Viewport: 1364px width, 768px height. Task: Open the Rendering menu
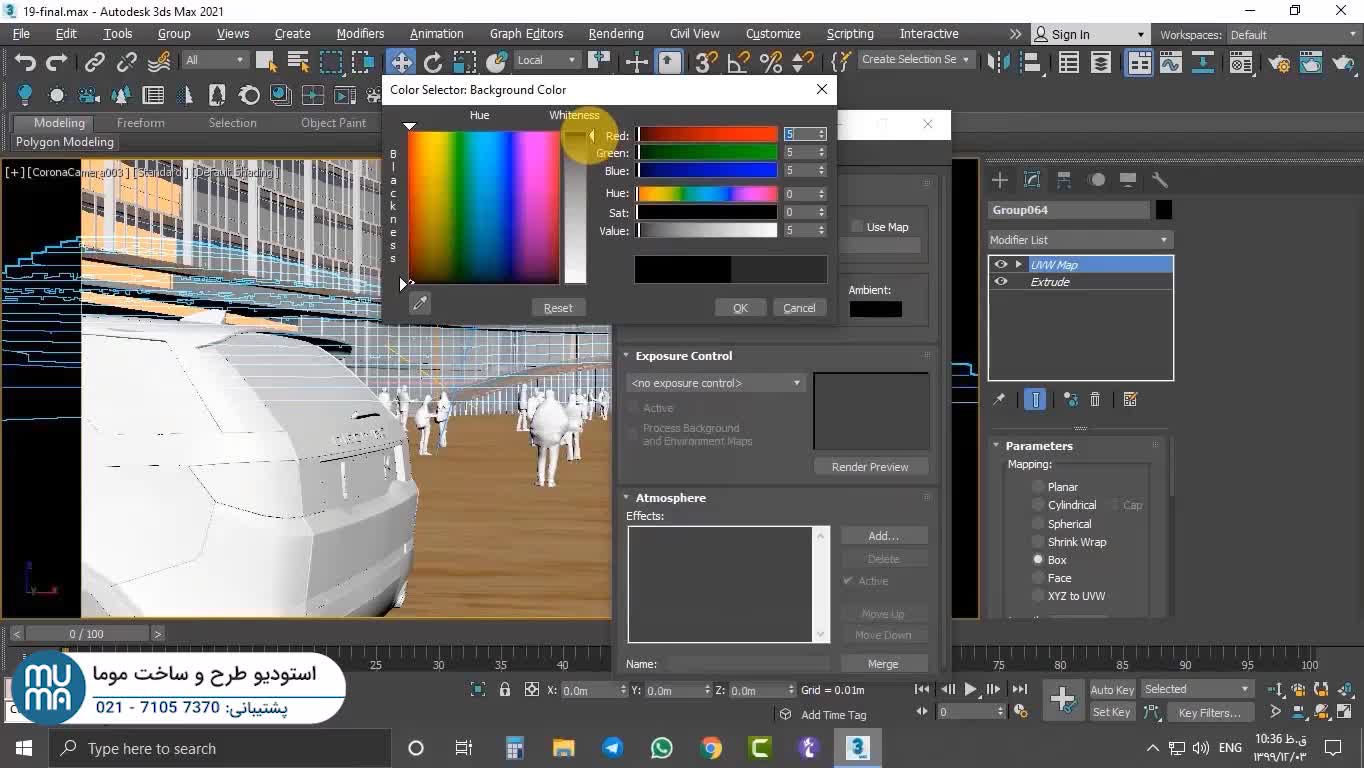(x=615, y=34)
